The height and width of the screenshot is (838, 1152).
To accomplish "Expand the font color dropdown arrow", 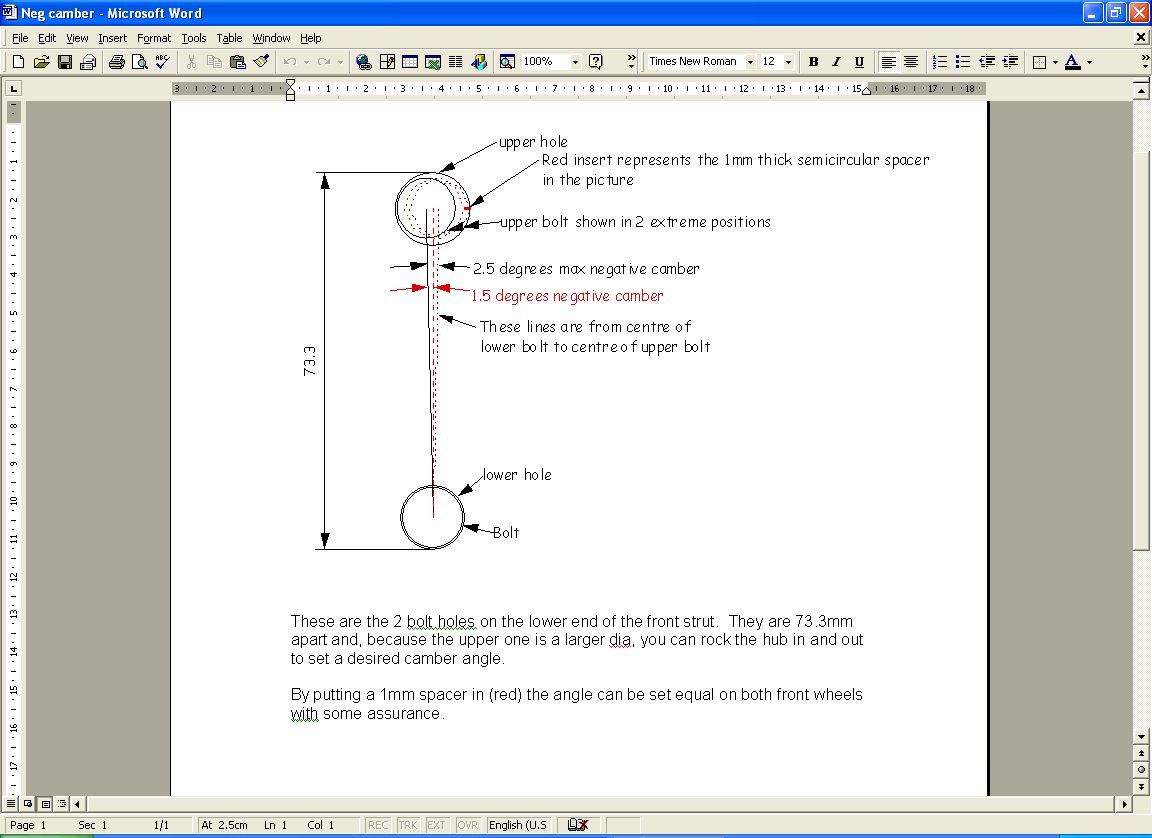I will point(1089,62).
